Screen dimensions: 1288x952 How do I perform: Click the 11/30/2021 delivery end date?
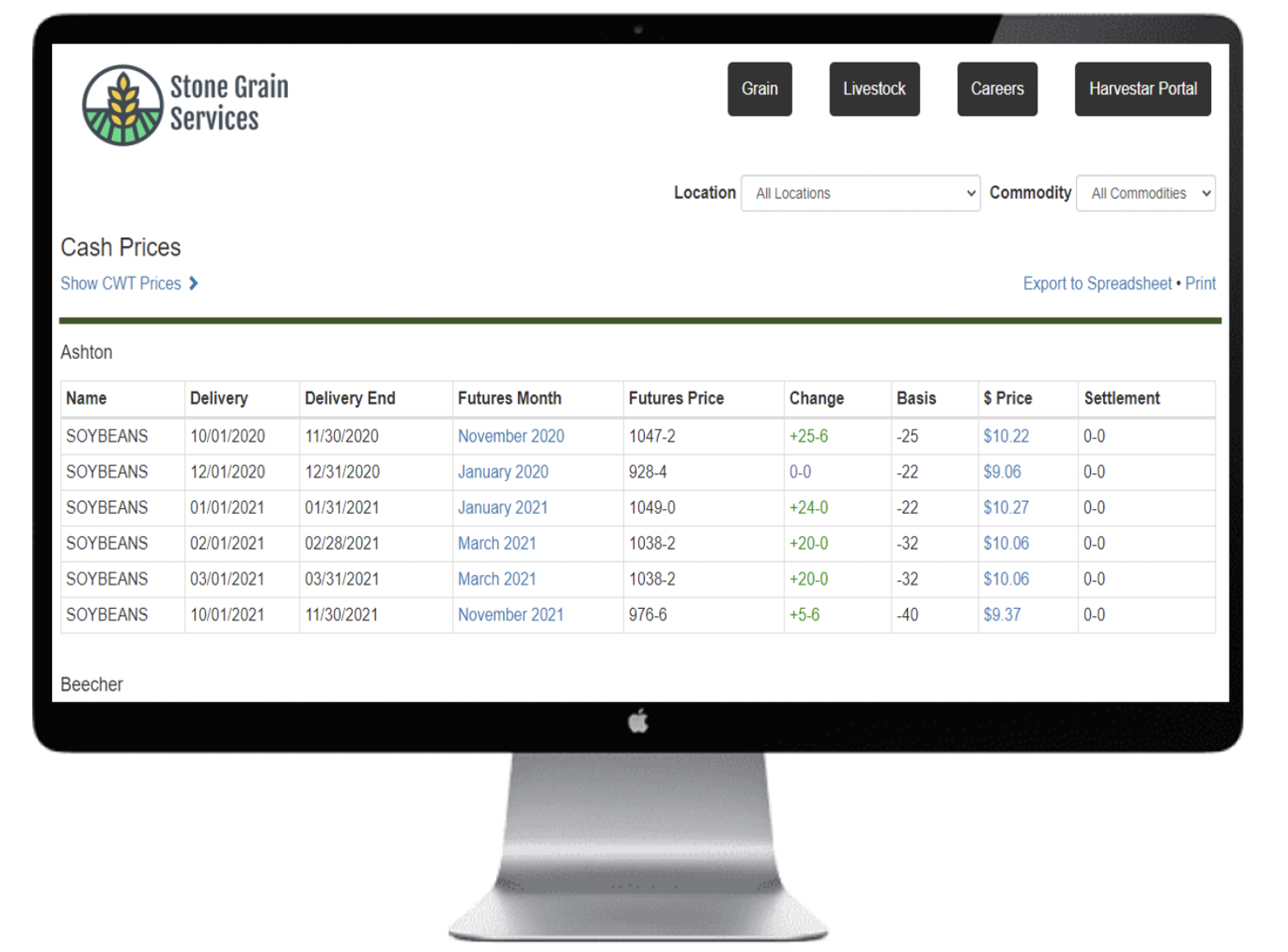[342, 615]
